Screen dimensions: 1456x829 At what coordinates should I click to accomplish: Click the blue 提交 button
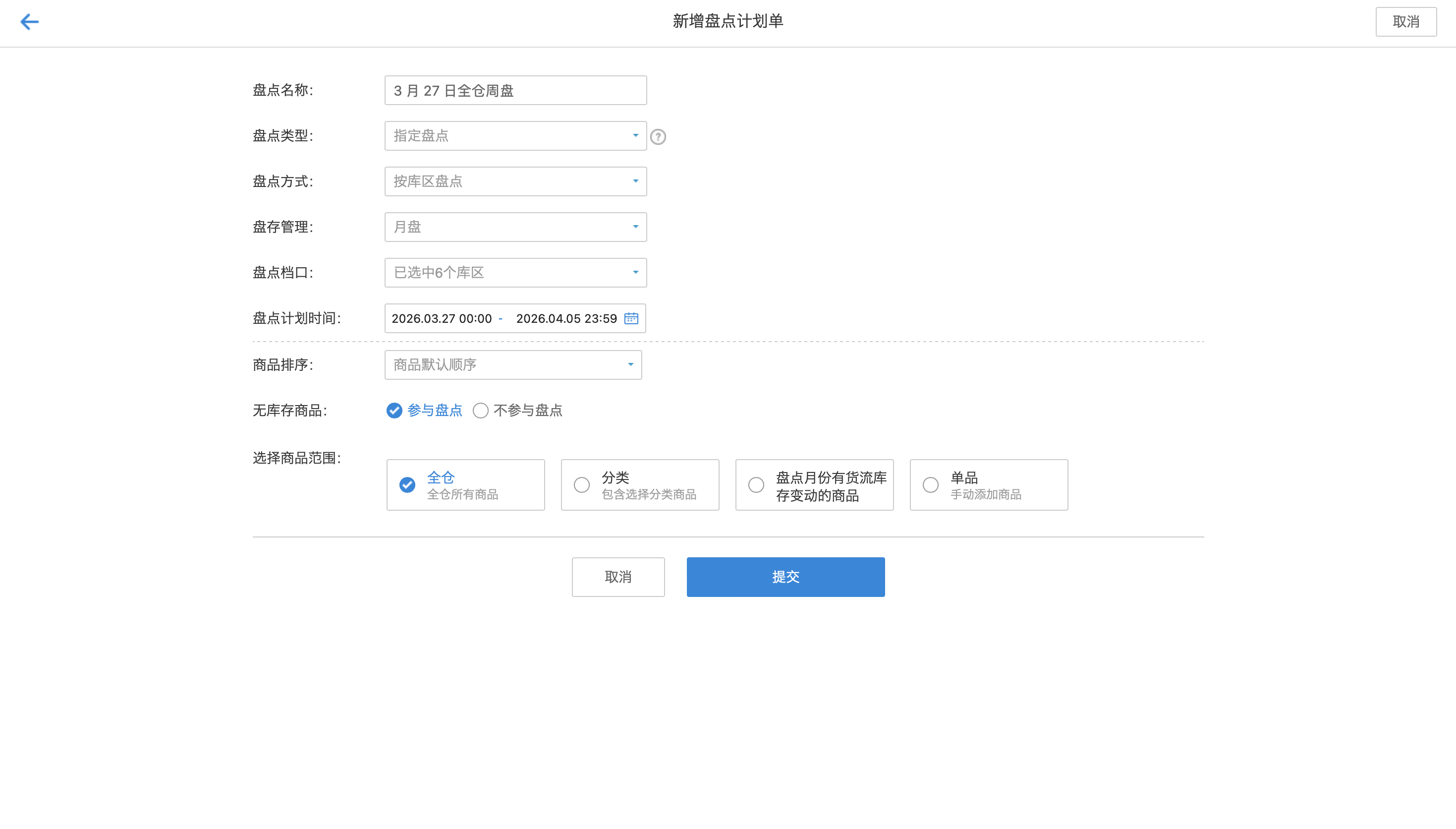click(785, 577)
